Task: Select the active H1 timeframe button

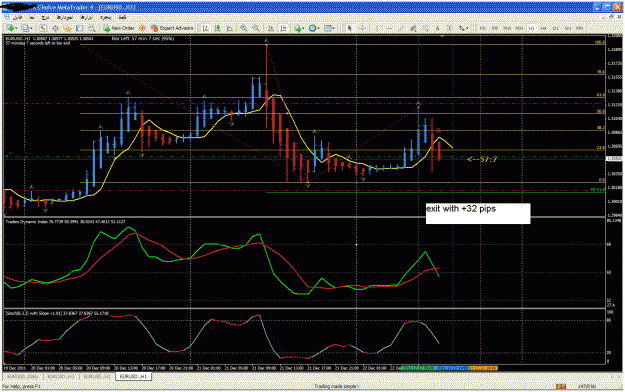Action: click(x=532, y=28)
